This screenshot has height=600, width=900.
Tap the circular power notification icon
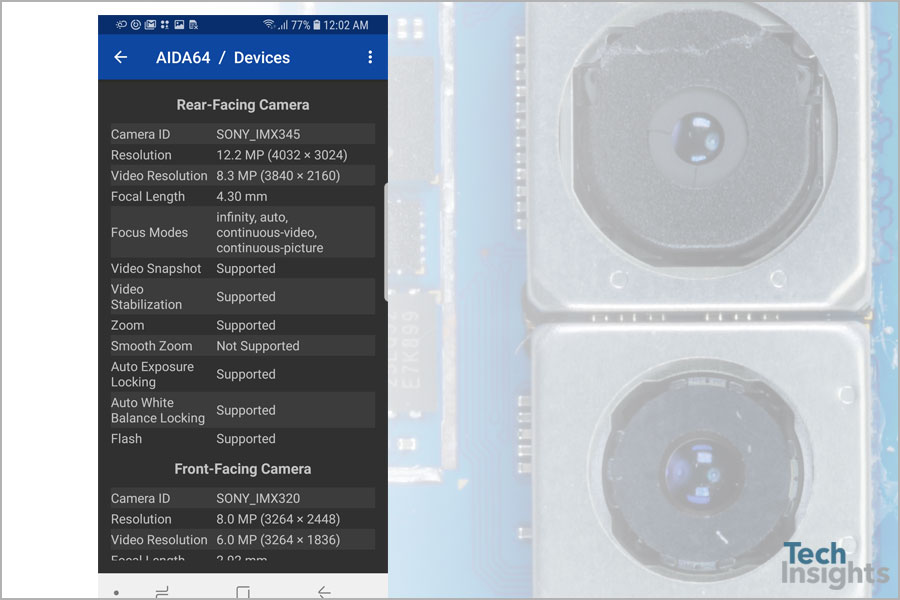[136, 25]
